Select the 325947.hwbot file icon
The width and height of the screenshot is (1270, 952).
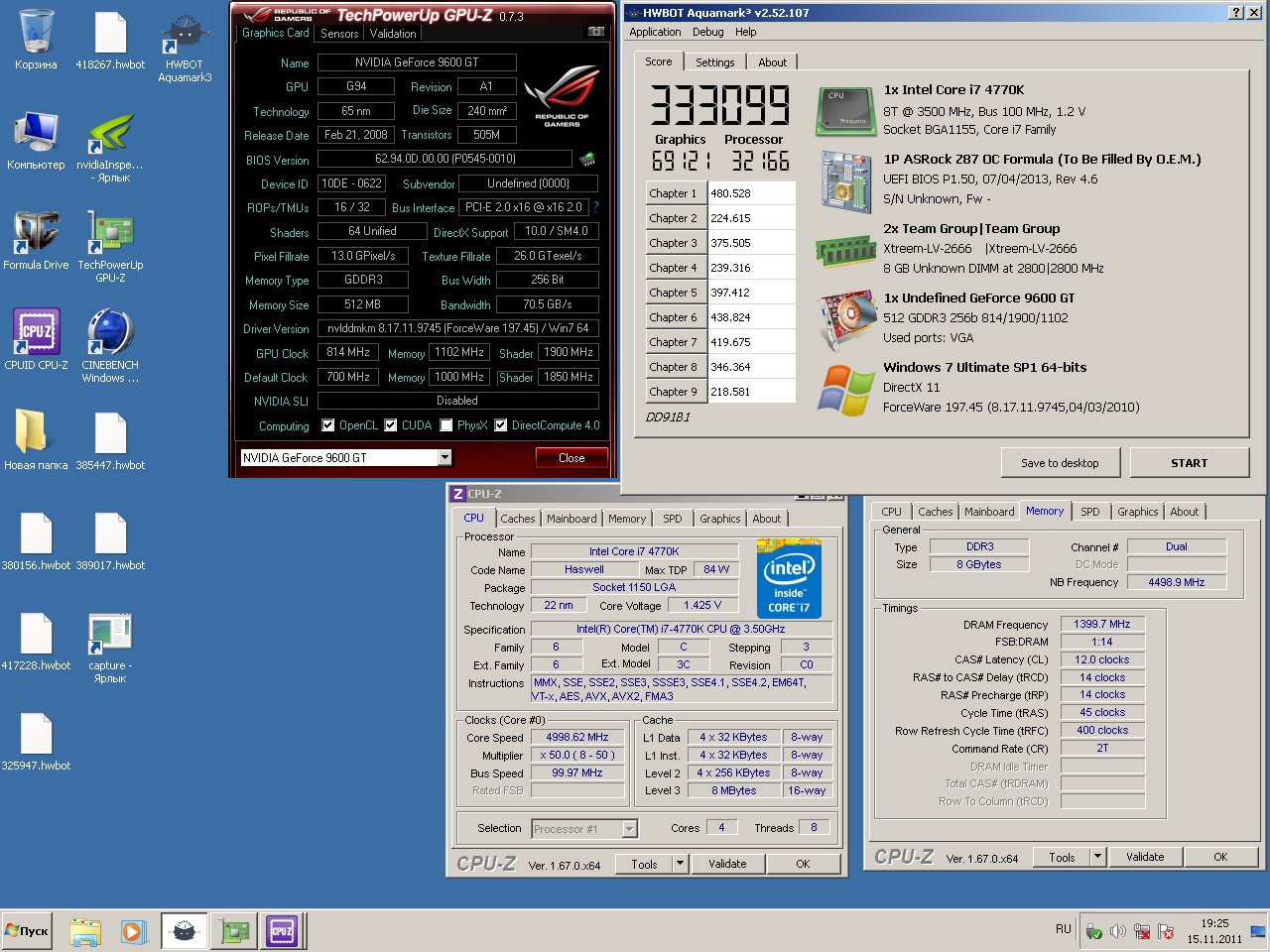point(36,741)
